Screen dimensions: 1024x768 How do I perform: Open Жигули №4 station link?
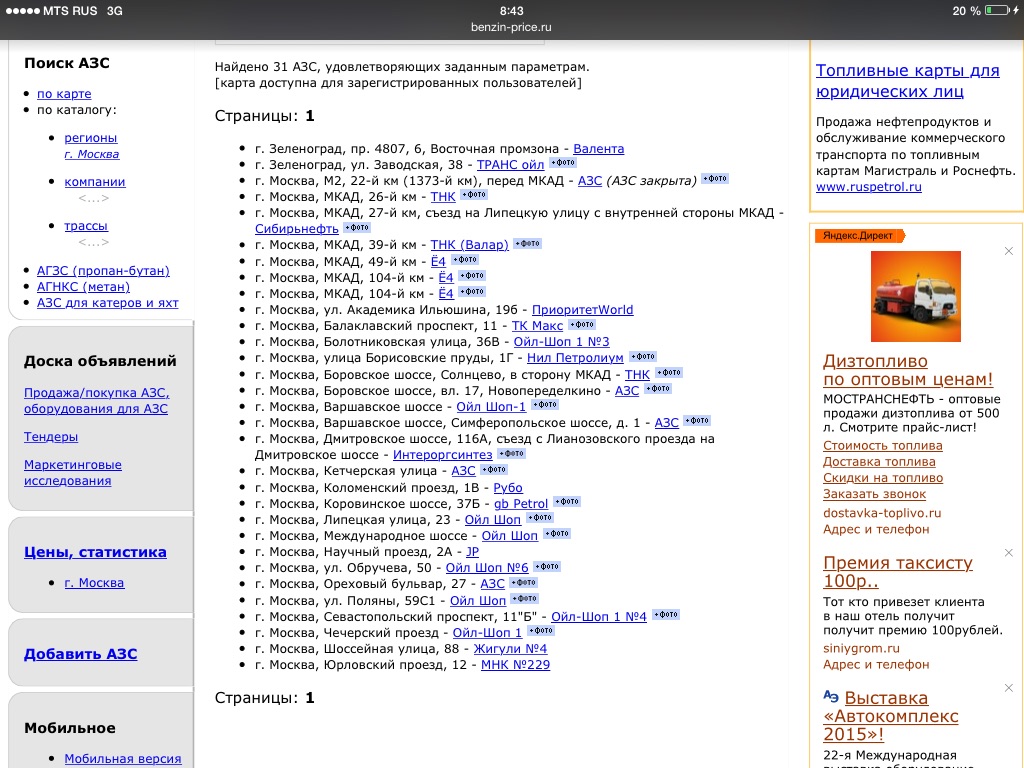pos(510,649)
